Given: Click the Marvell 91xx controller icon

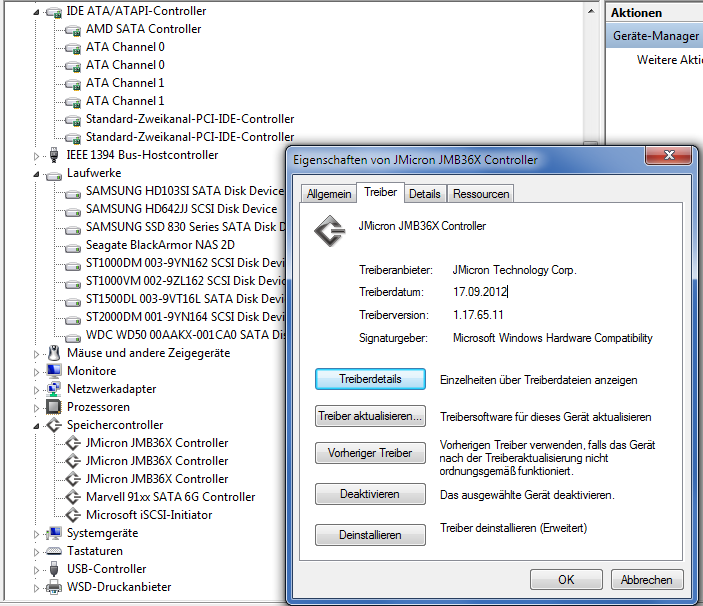Looking at the screenshot, I should click(73, 497).
